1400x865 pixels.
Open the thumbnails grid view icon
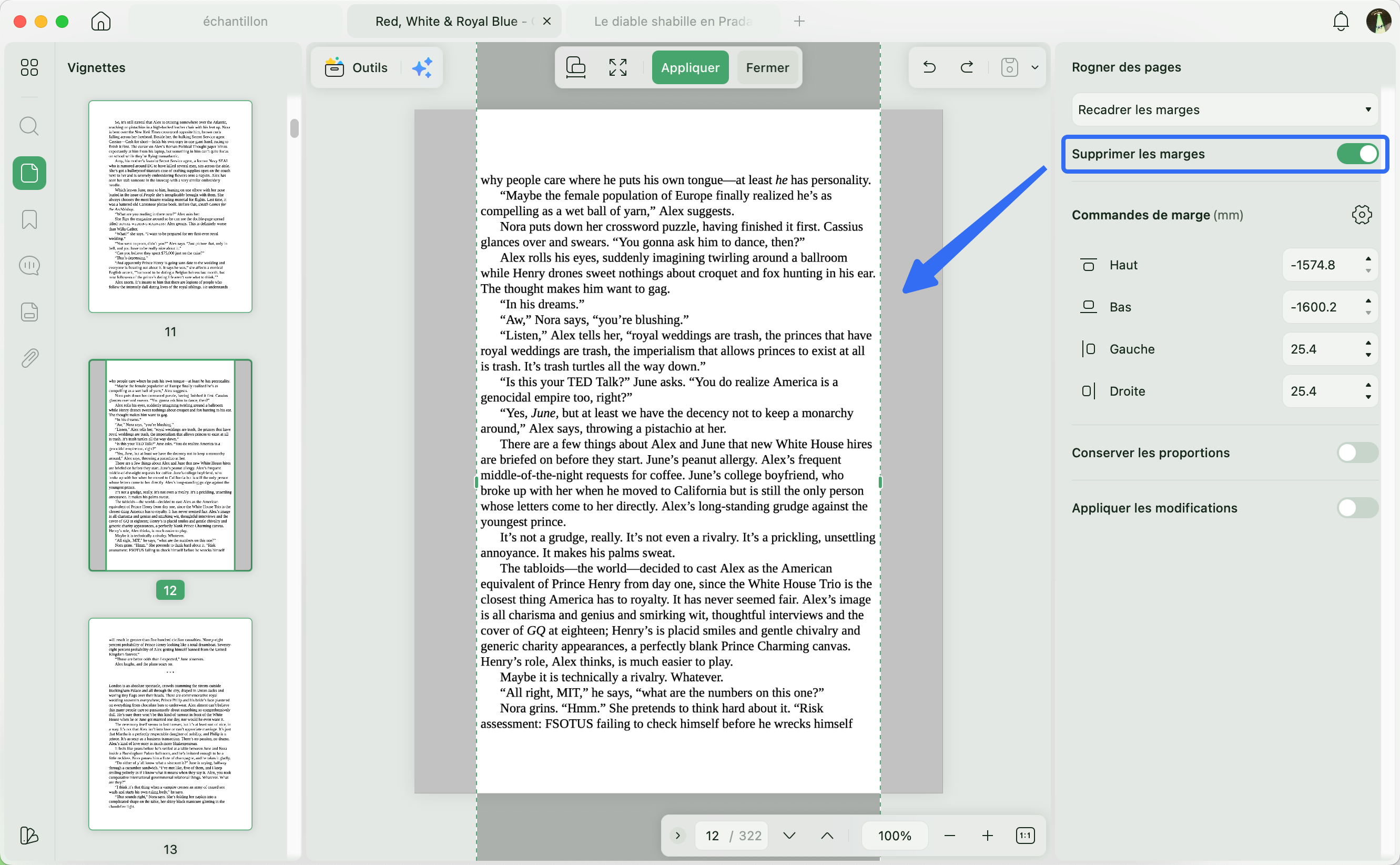click(29, 67)
